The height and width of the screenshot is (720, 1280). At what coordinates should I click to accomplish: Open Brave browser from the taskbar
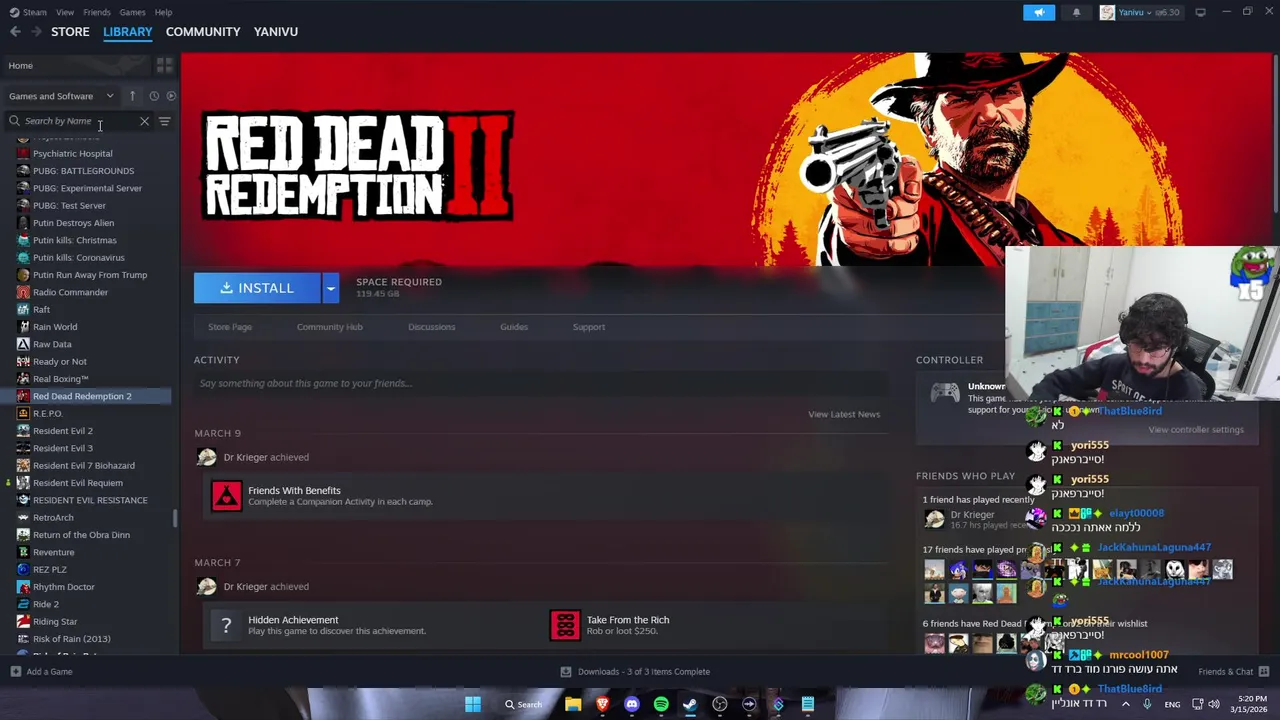point(602,704)
